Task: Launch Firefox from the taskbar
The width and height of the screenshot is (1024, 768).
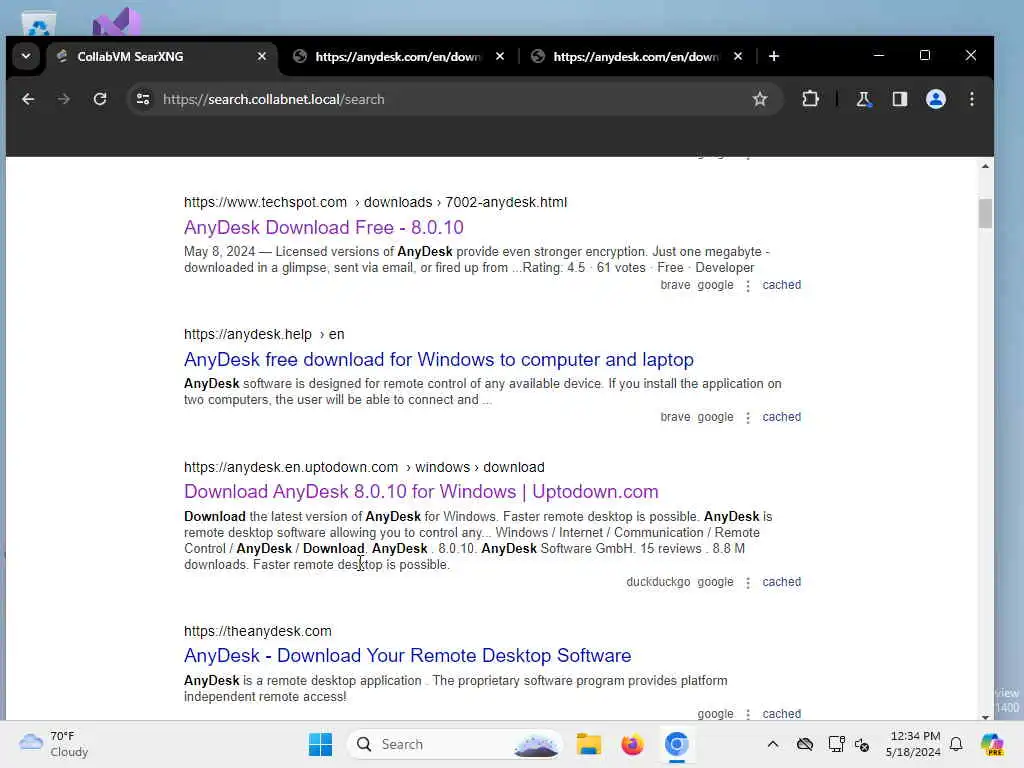Action: pos(632,744)
